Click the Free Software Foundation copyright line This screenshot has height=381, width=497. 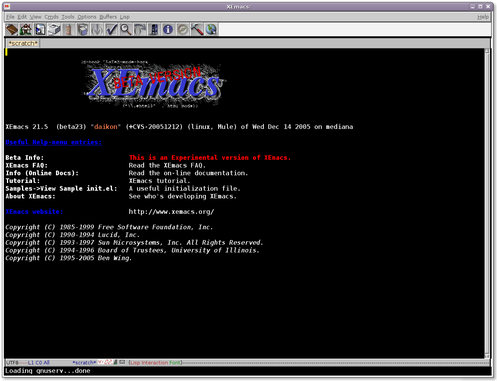(109, 227)
